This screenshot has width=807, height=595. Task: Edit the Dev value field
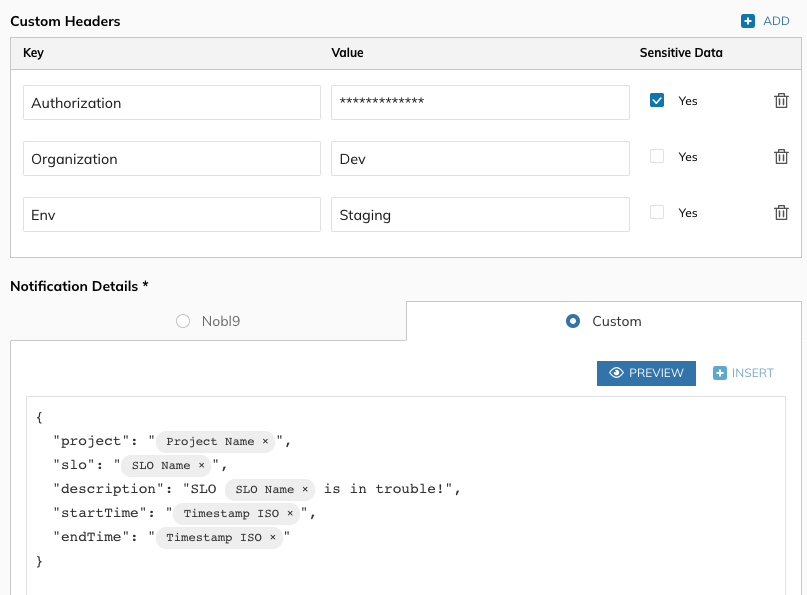tap(480, 159)
